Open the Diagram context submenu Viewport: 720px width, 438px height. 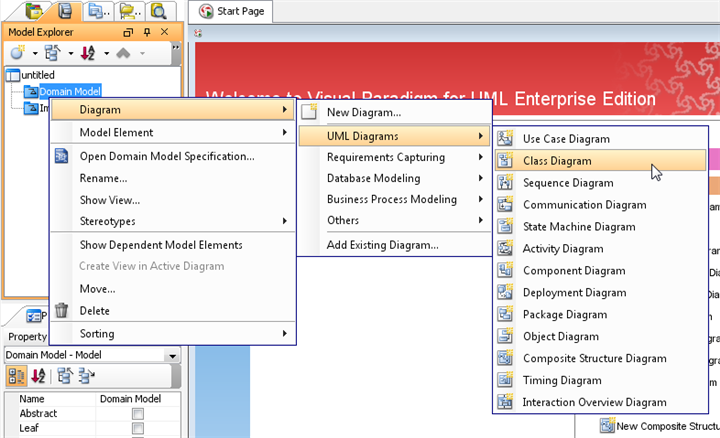point(173,110)
